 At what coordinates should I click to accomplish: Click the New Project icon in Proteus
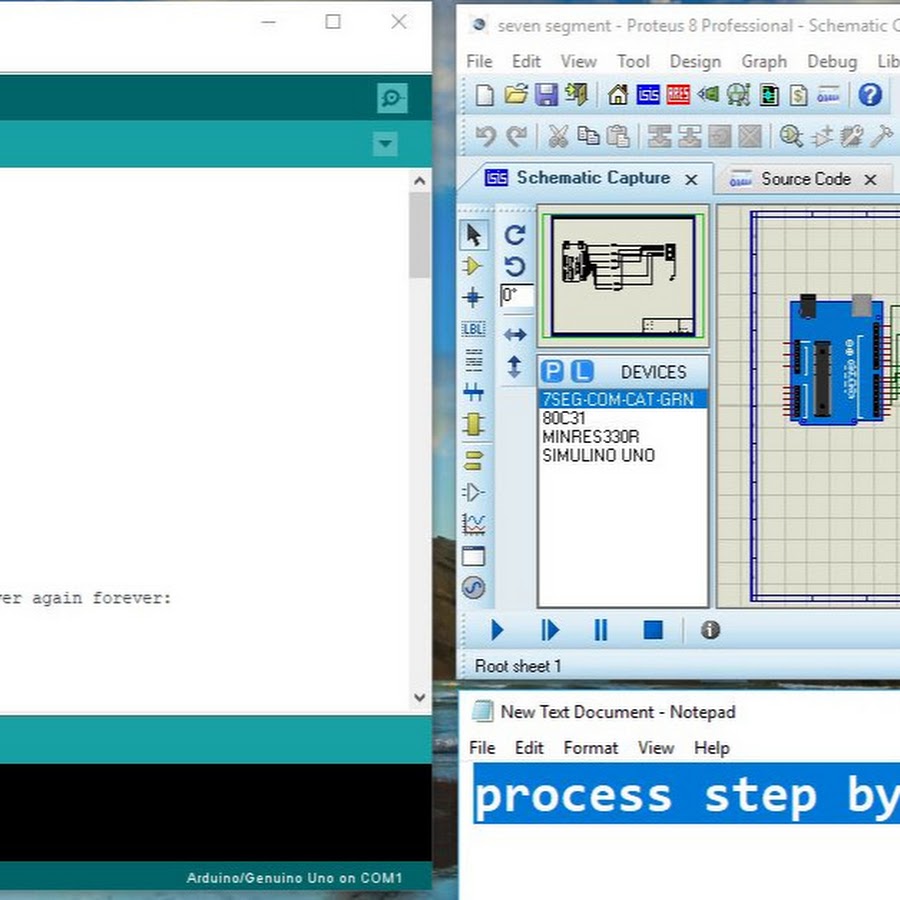pyautogui.click(x=485, y=95)
